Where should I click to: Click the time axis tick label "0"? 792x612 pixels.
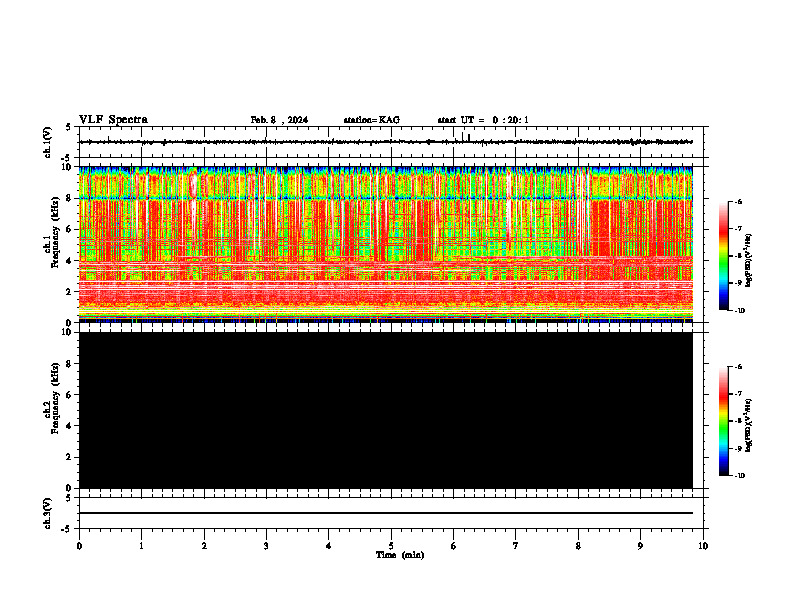coord(79,546)
